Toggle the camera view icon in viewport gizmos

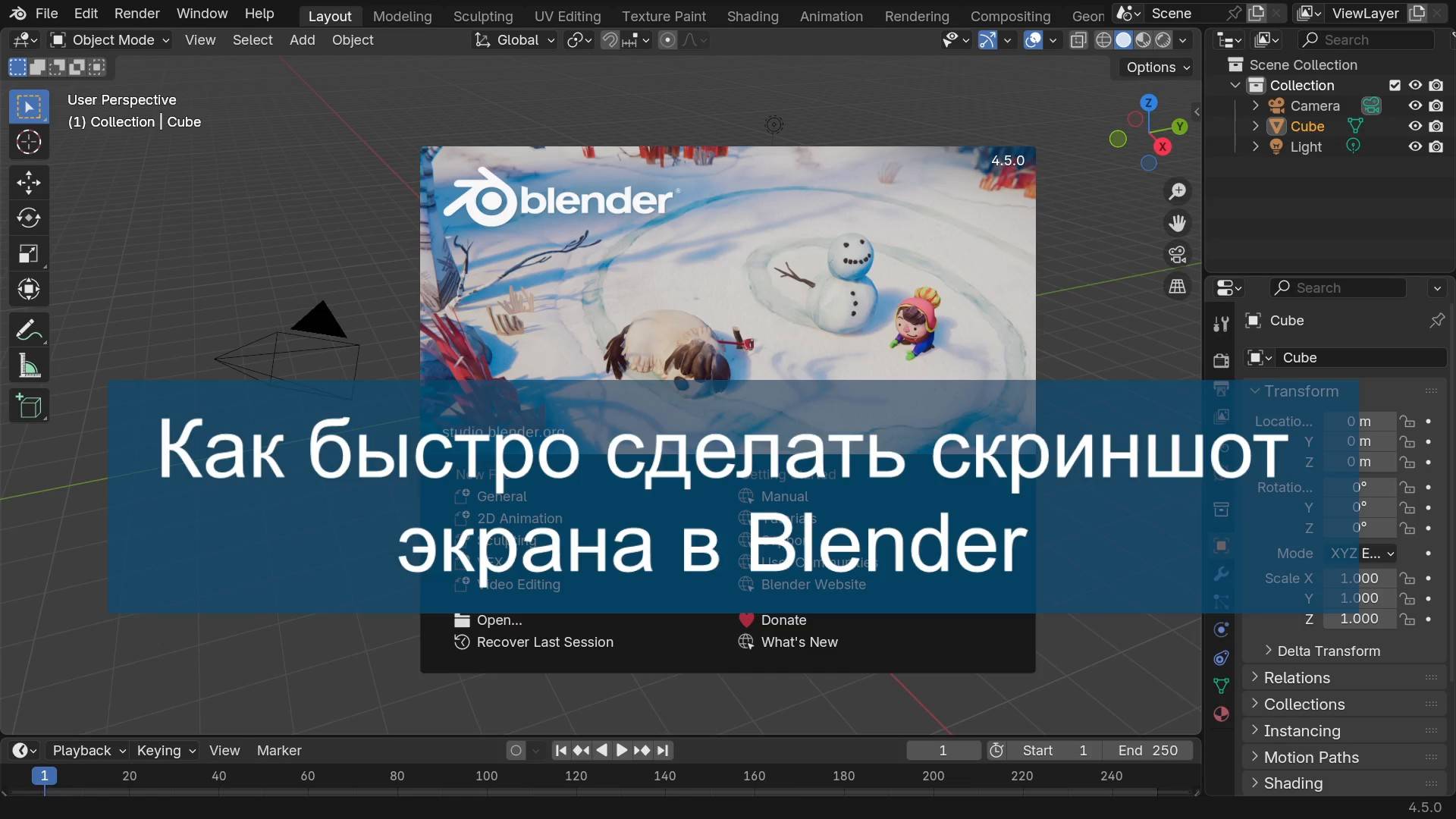coord(1178,254)
